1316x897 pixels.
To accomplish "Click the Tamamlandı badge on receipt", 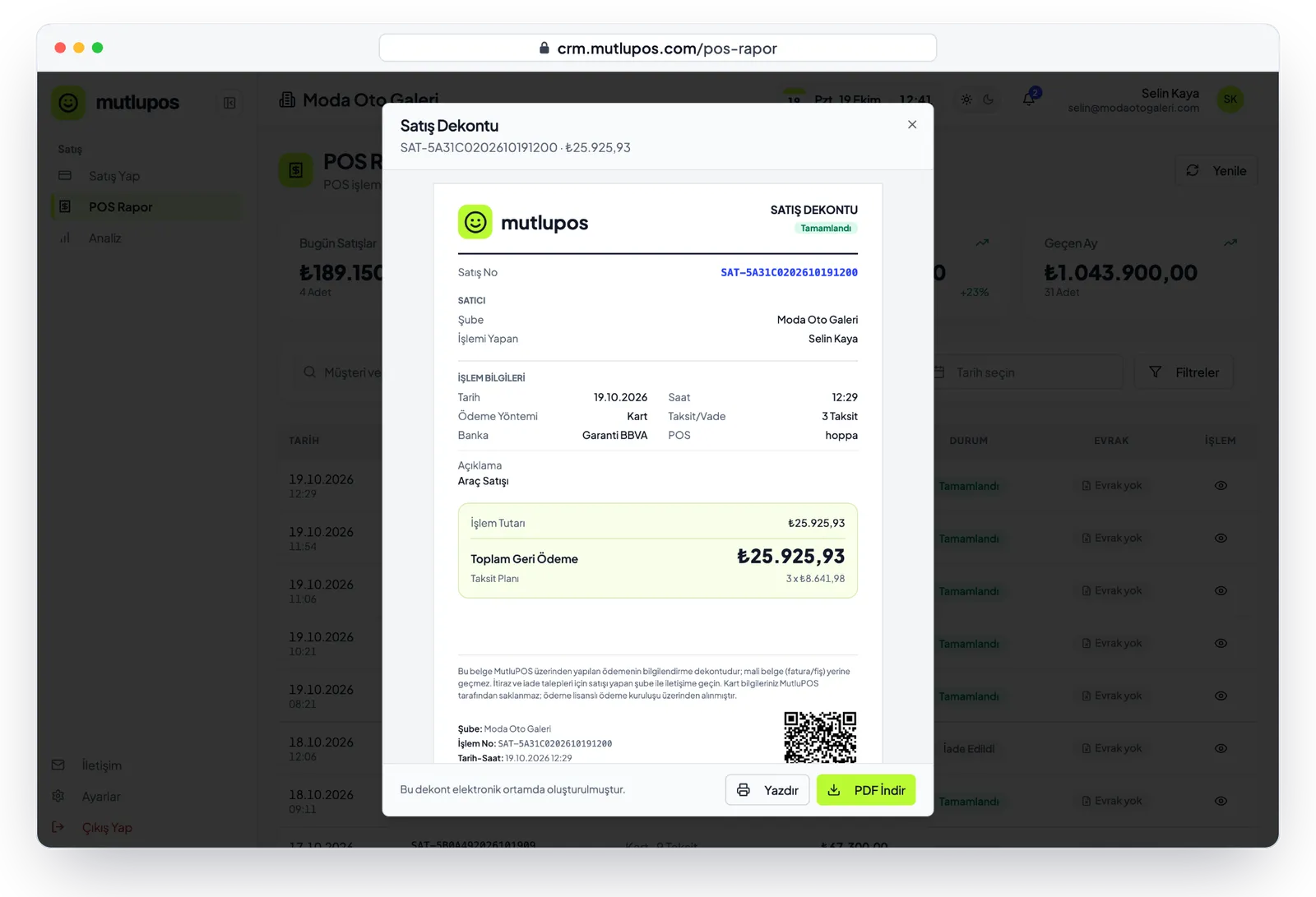I will coord(826,229).
